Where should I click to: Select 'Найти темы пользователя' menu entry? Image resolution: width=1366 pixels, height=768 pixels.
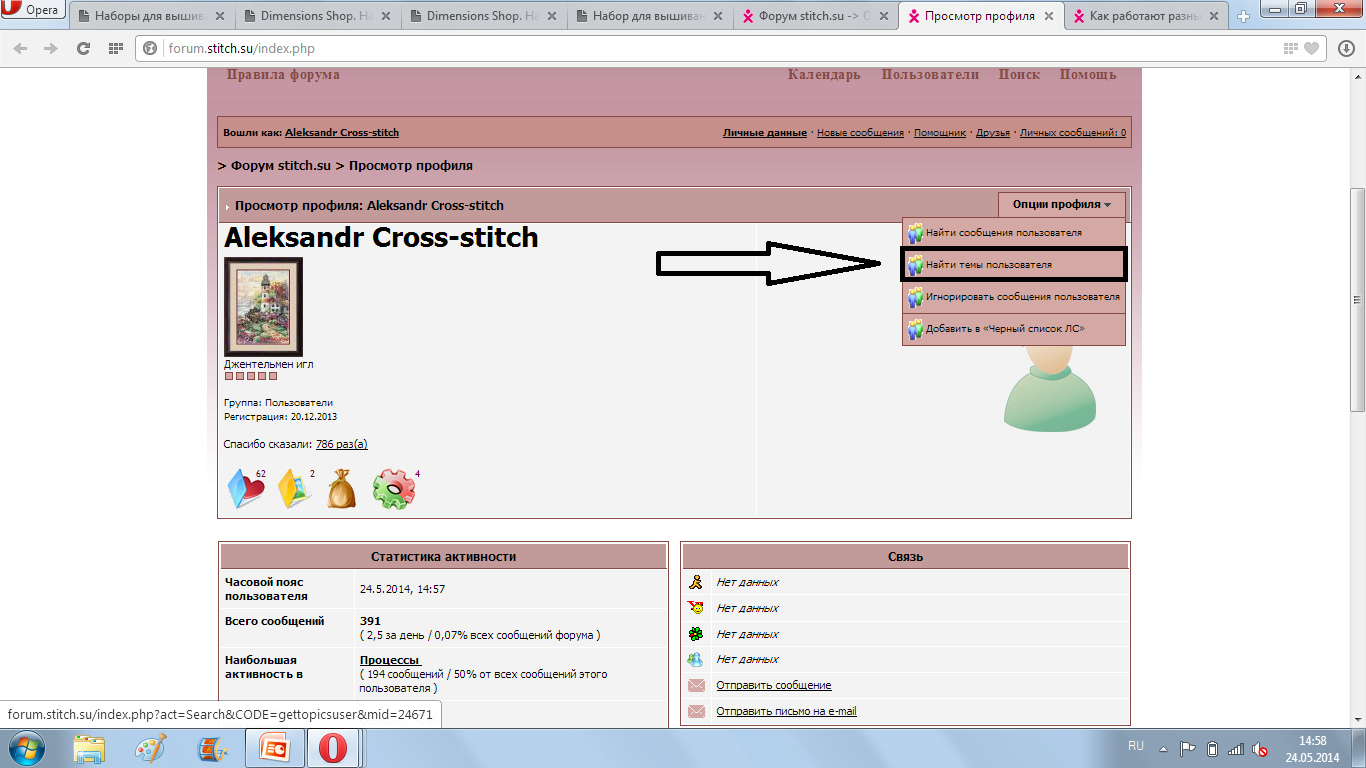click(x=988, y=265)
